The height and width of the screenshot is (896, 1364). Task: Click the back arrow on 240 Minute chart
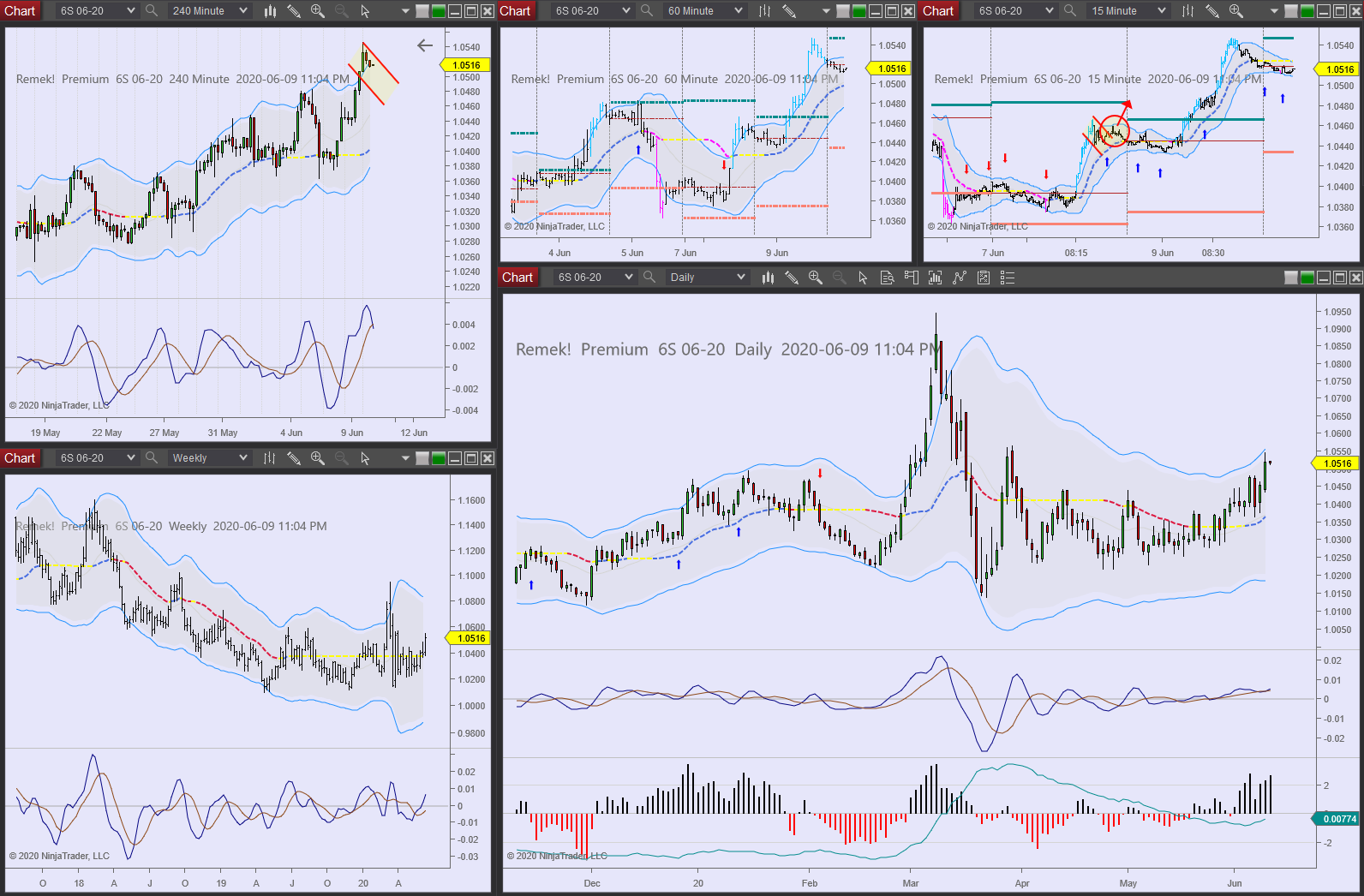tap(425, 45)
